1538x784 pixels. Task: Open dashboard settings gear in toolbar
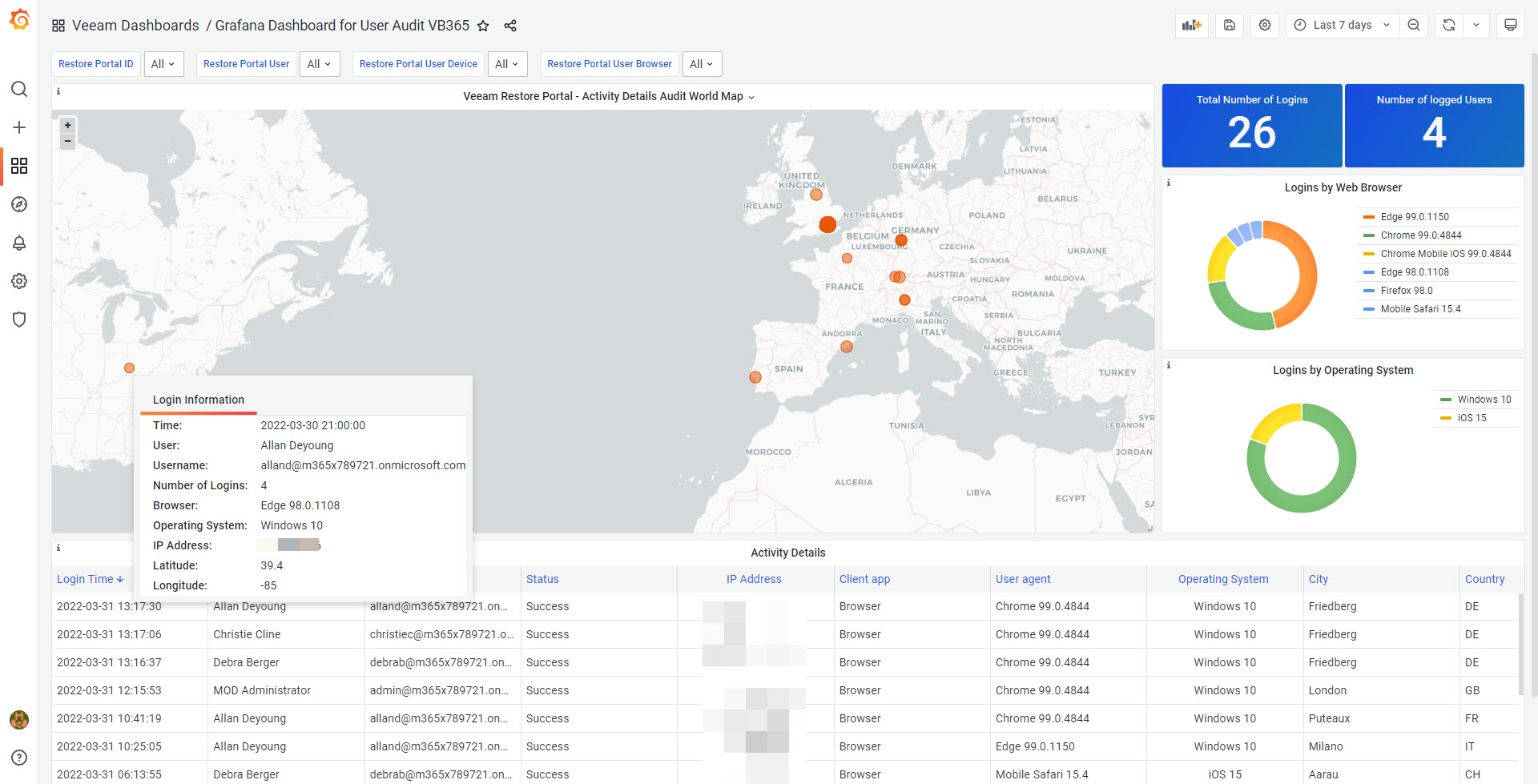1265,25
